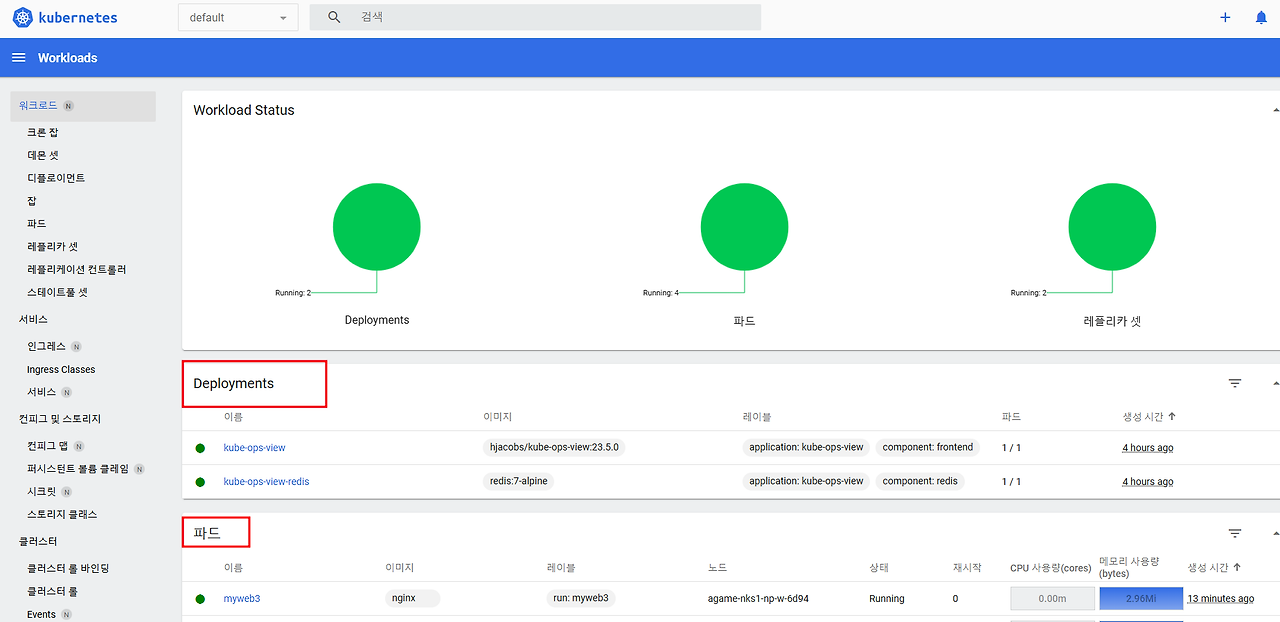Collapse the Workload Status card
1280x622 pixels.
pos(1276,109)
